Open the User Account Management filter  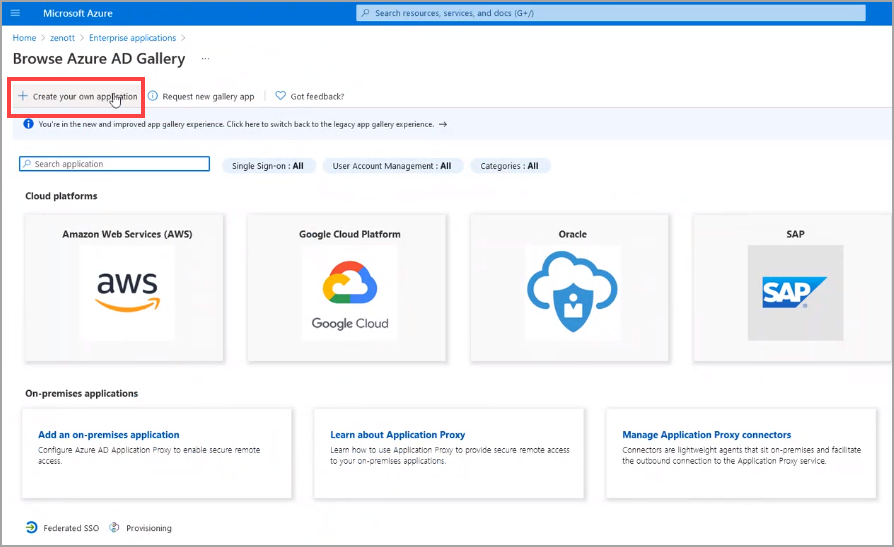pos(392,166)
